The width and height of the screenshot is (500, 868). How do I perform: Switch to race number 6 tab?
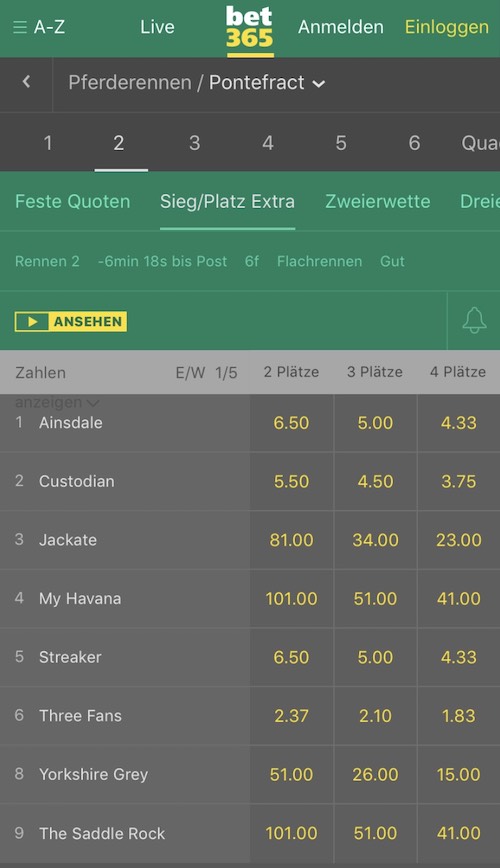pyautogui.click(x=414, y=143)
